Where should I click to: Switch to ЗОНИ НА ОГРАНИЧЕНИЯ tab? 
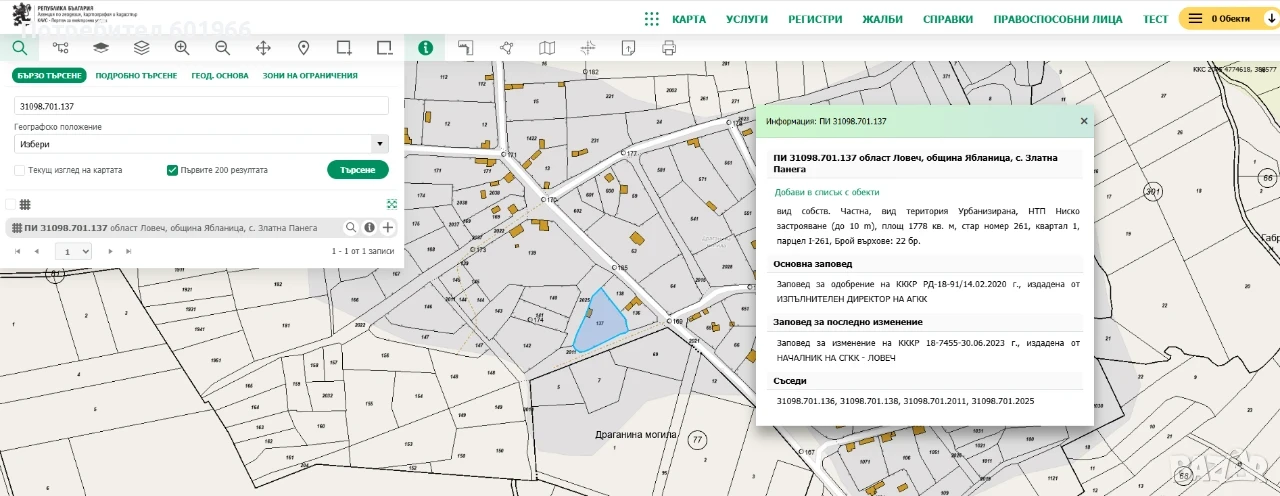[x=310, y=75]
